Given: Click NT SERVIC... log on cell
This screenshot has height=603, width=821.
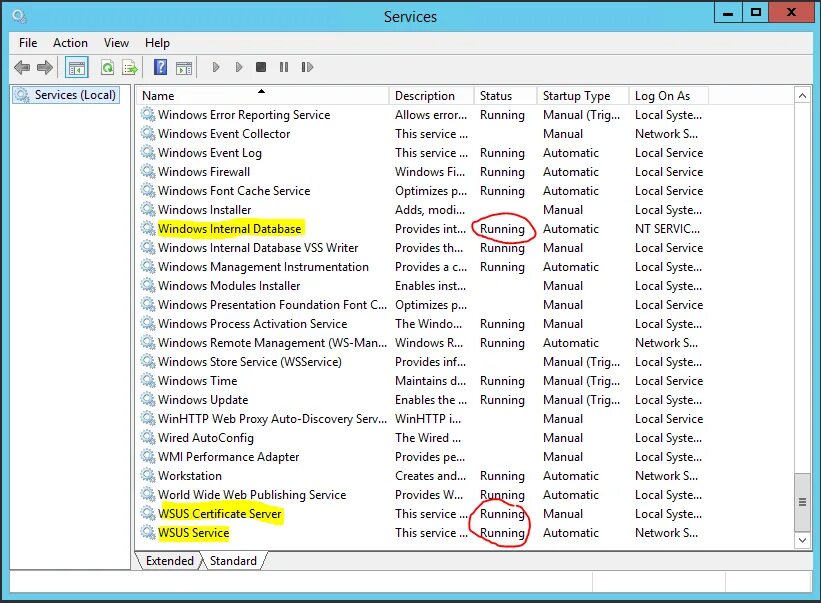Looking at the screenshot, I should click(667, 229).
